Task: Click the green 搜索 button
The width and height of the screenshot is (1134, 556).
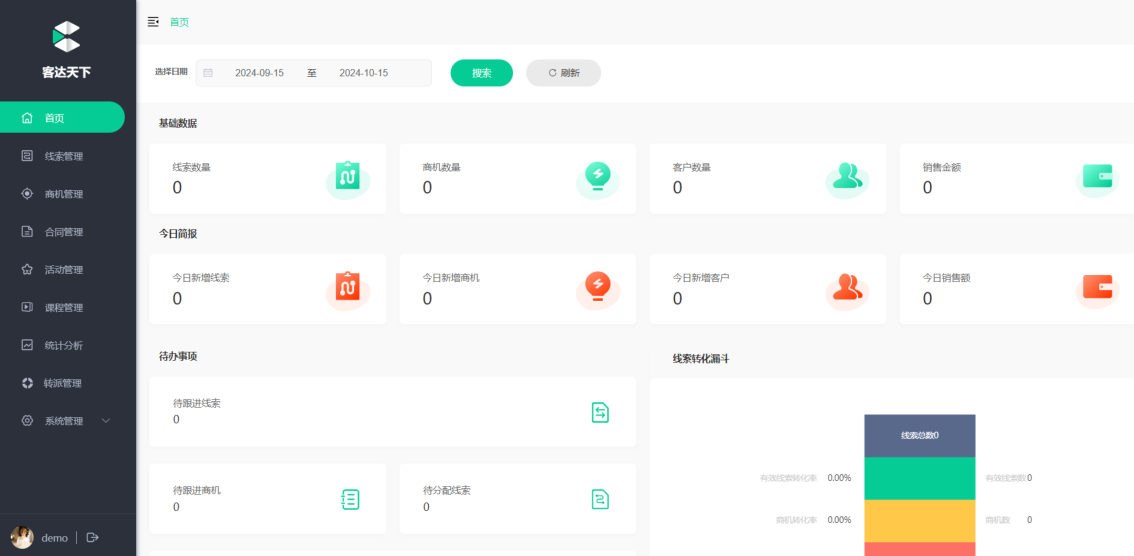Action: pyautogui.click(x=482, y=73)
